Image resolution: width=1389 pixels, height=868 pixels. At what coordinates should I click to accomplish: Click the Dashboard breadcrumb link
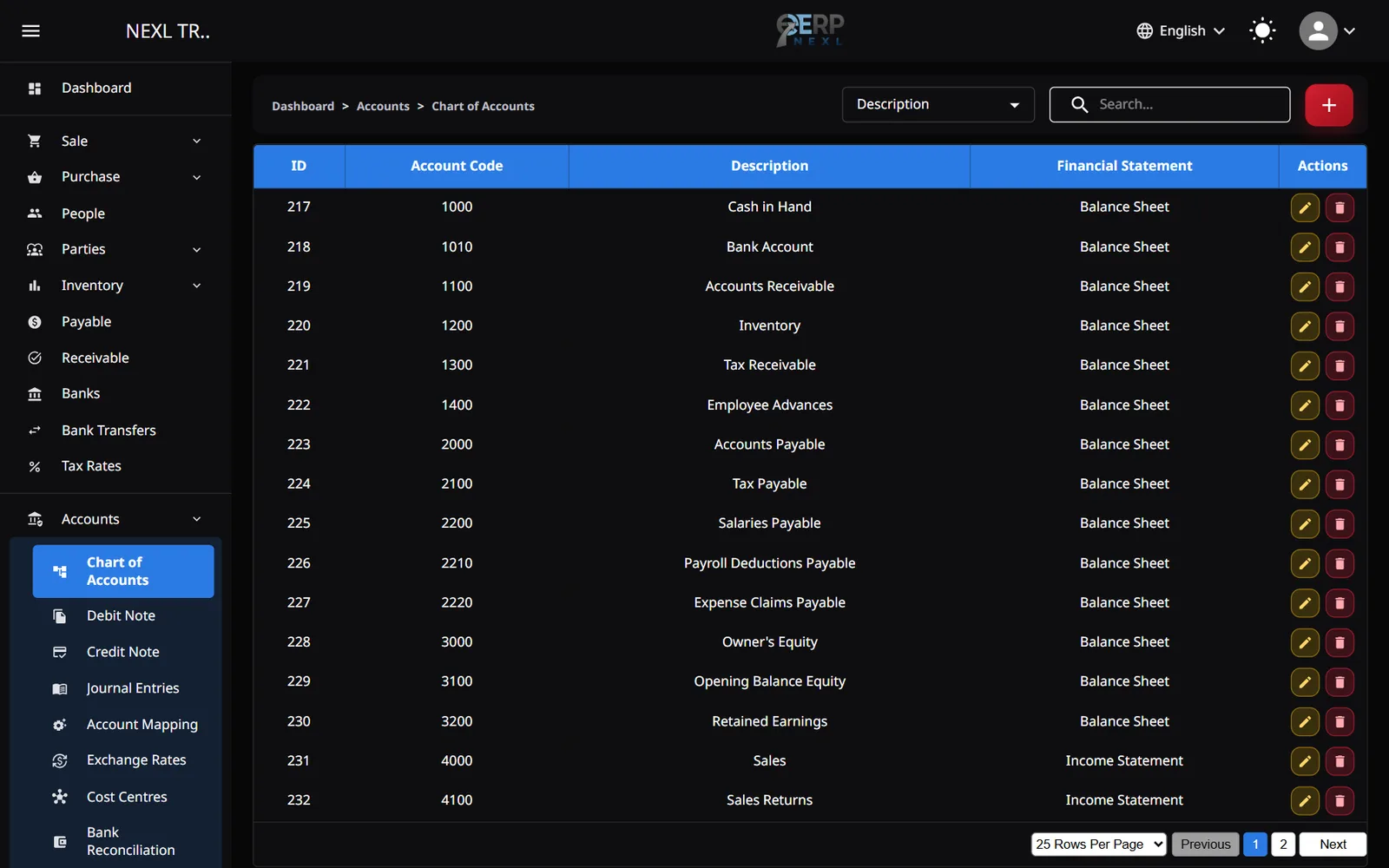pos(303,106)
